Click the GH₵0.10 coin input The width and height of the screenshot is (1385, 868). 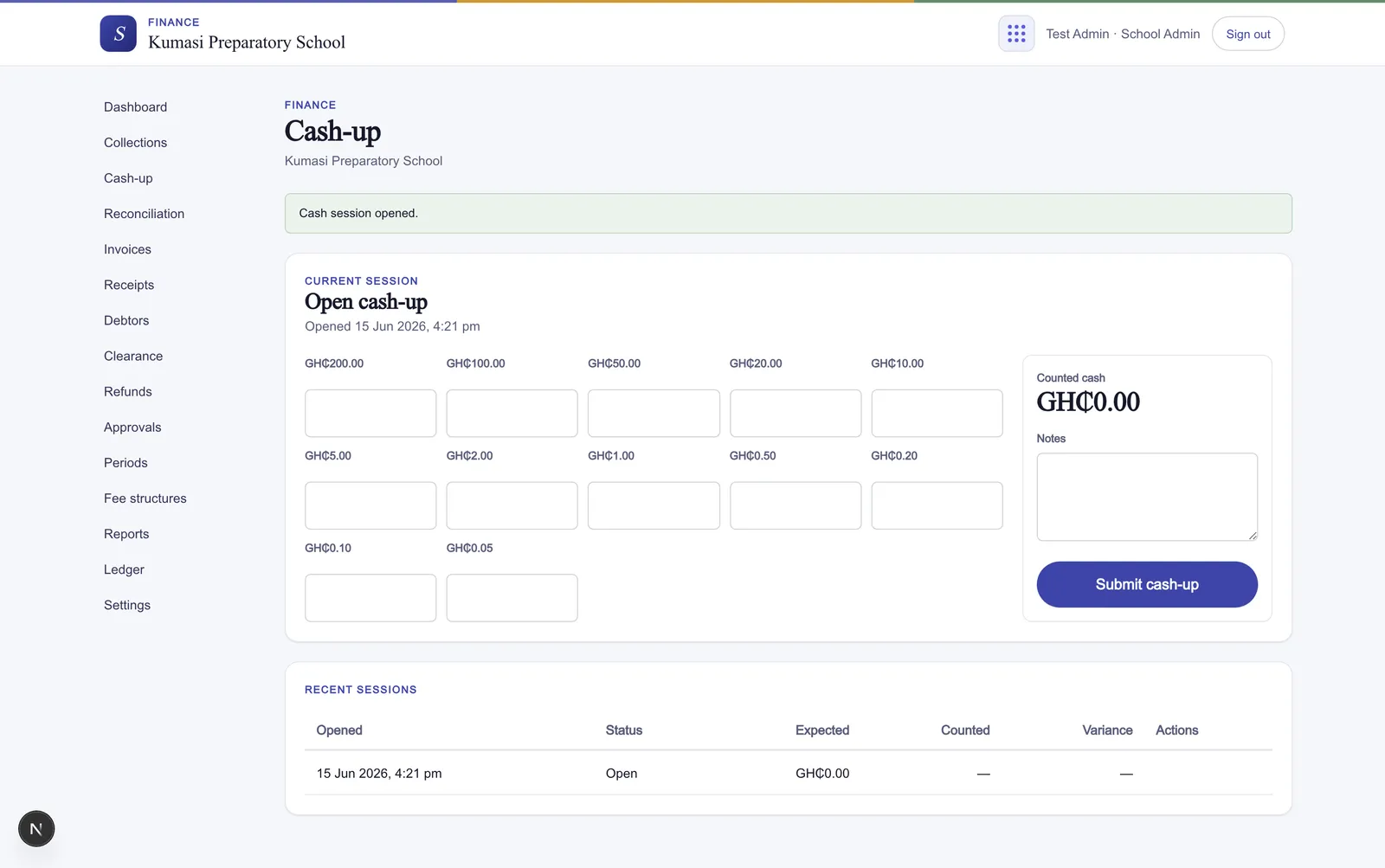pos(370,598)
